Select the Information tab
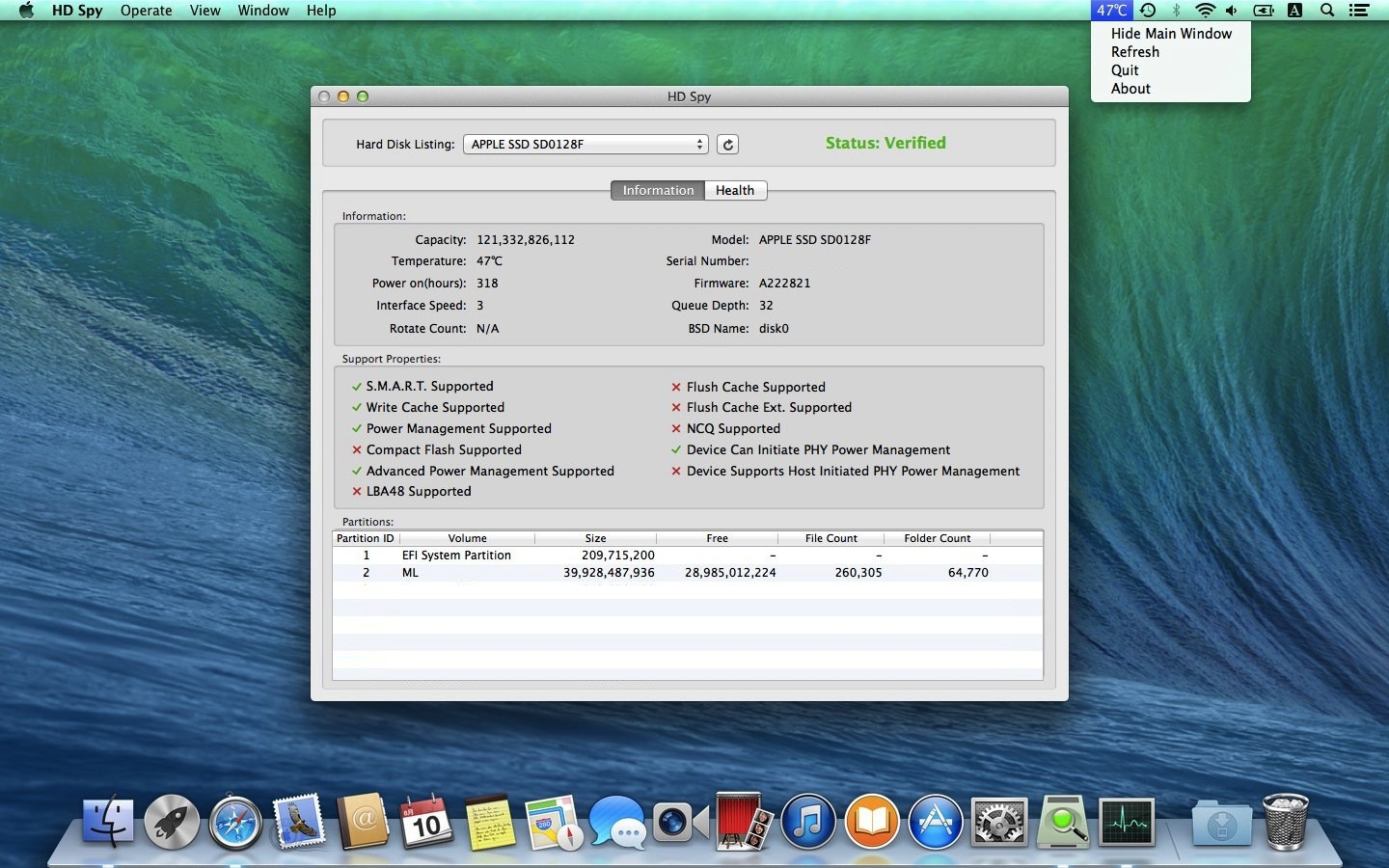 click(x=658, y=191)
